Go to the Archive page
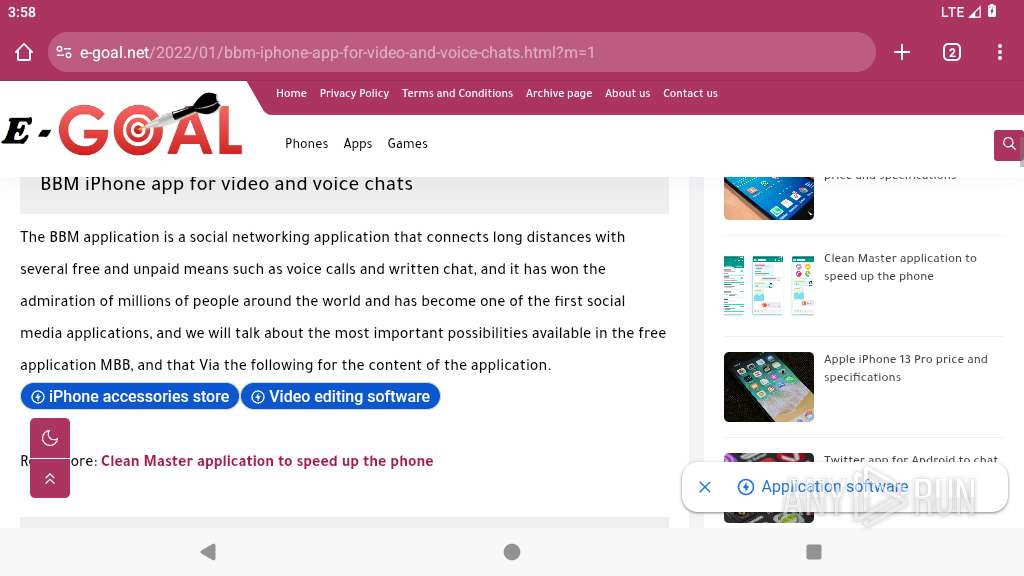This screenshot has width=1024, height=576. pos(559,93)
